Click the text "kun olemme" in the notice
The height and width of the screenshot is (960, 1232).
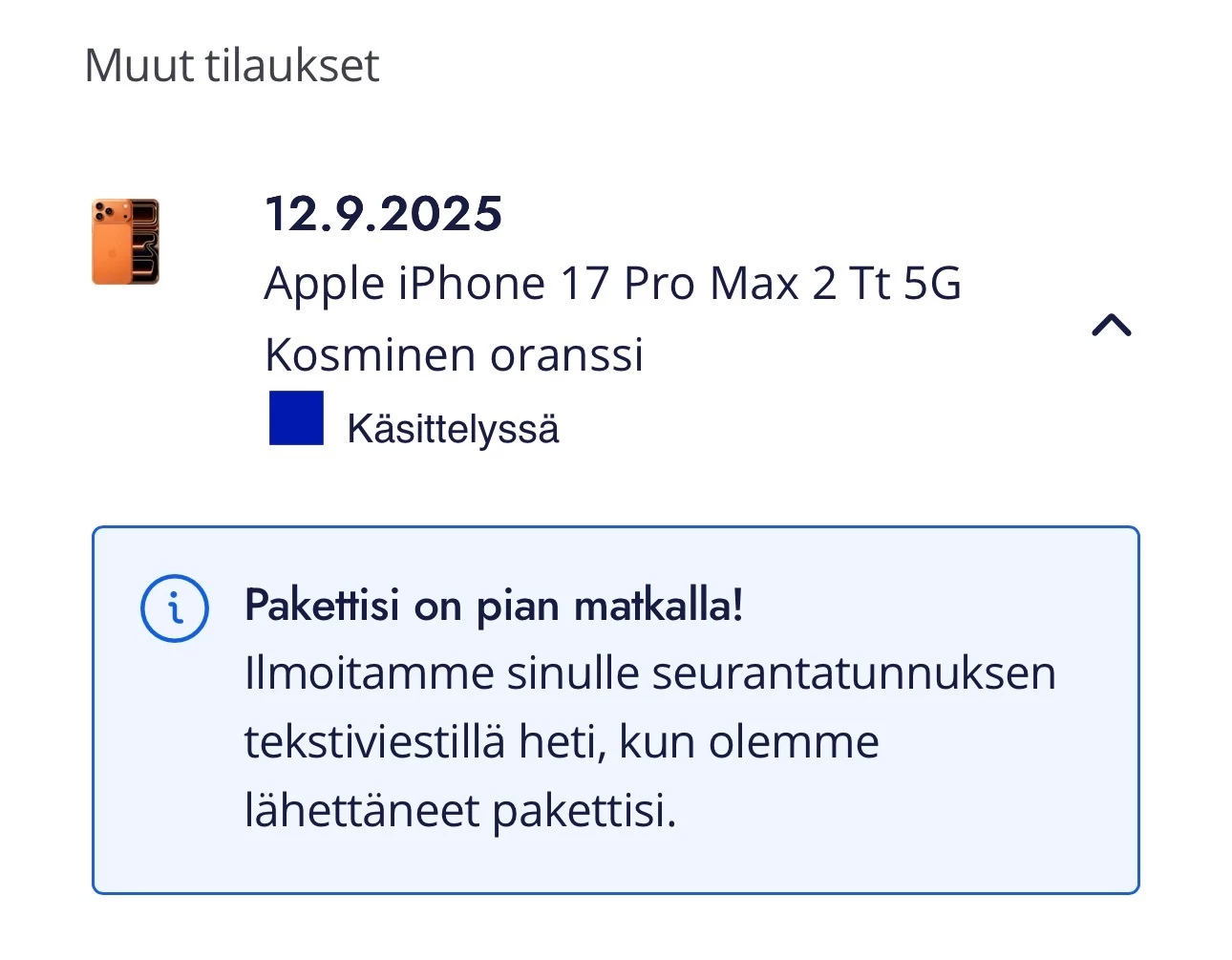pyautogui.click(x=749, y=742)
